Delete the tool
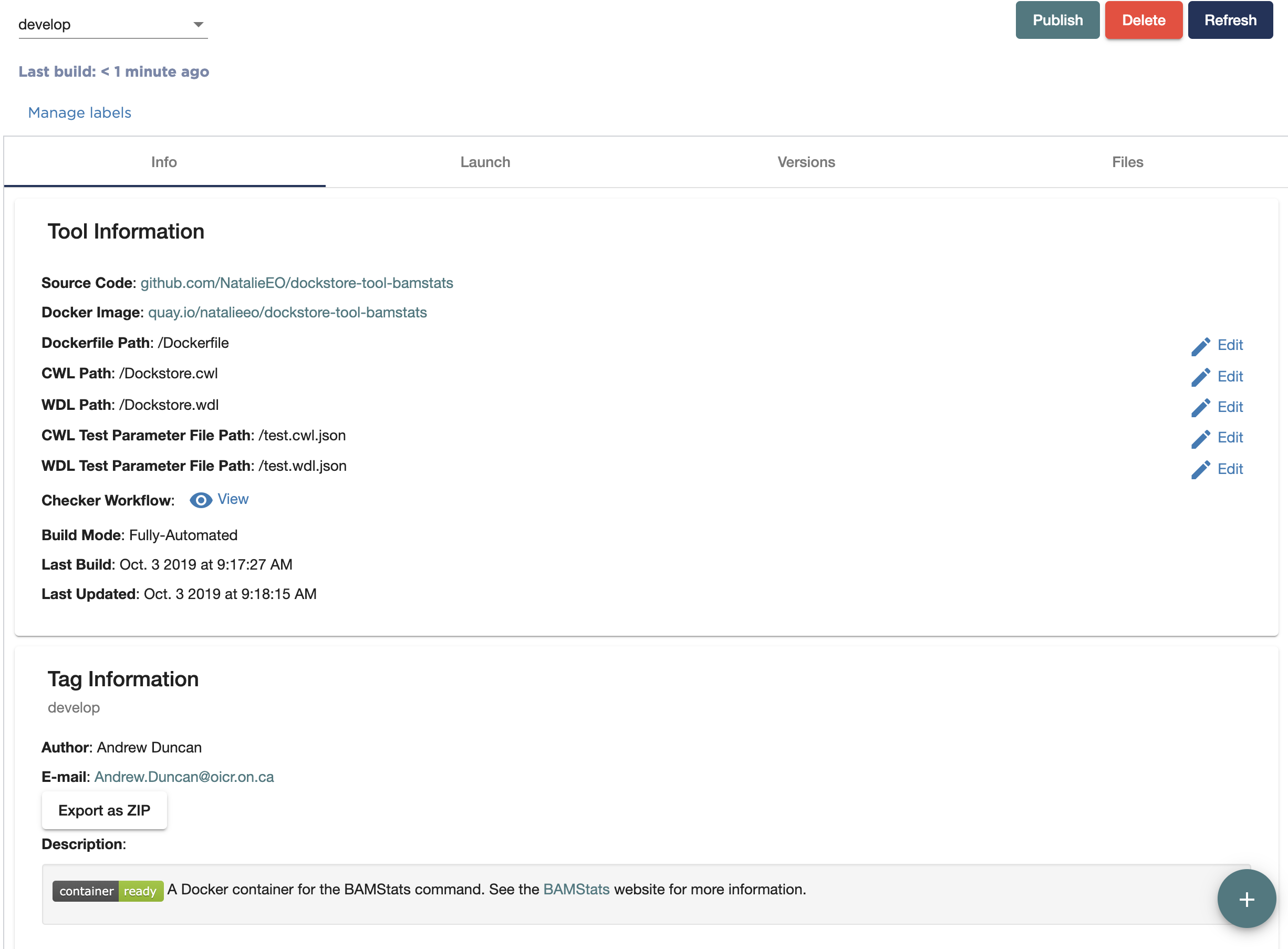The width and height of the screenshot is (1288, 949). point(1142,19)
